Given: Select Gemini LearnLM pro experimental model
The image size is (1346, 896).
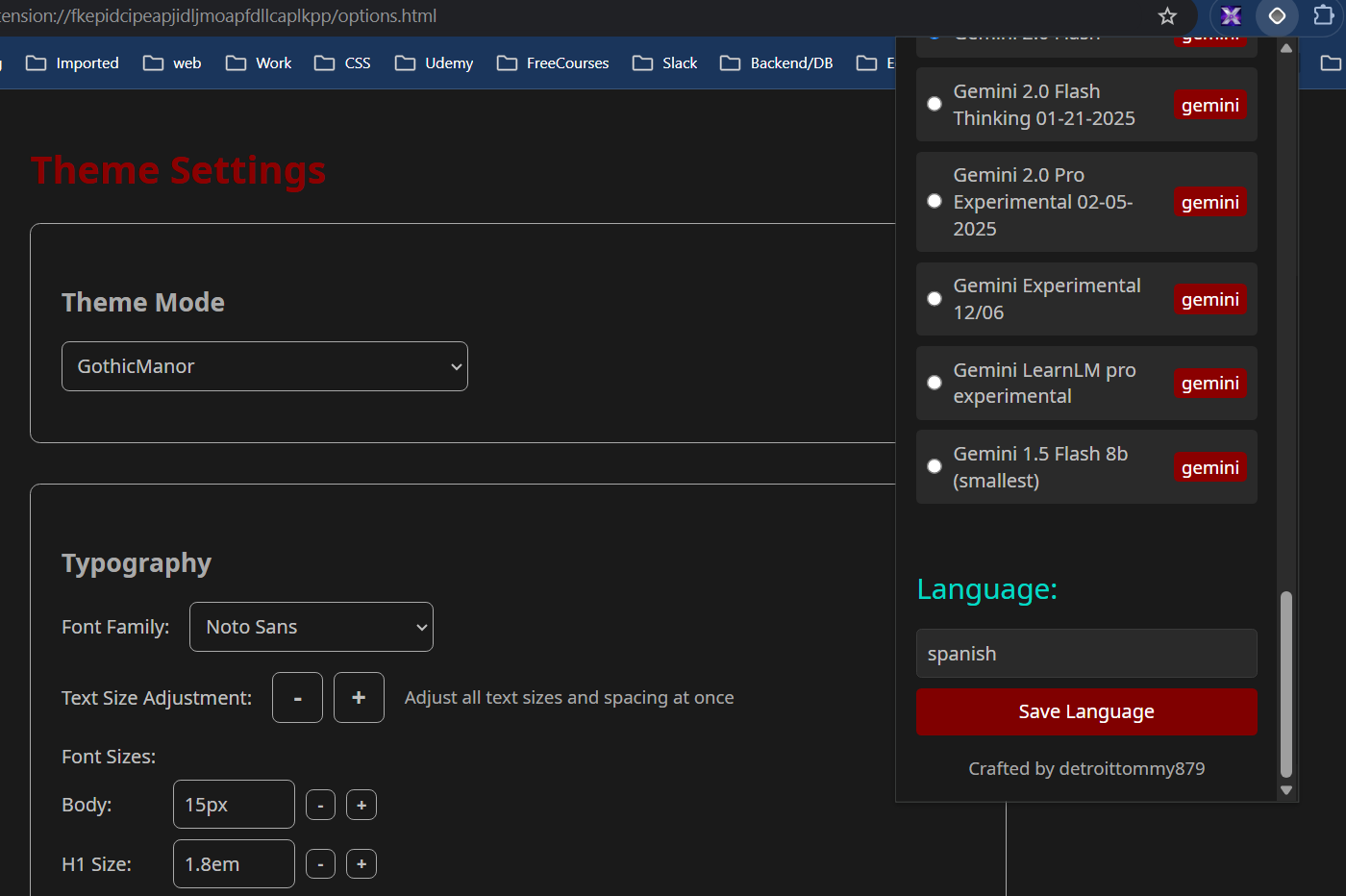Looking at the screenshot, I should [935, 383].
